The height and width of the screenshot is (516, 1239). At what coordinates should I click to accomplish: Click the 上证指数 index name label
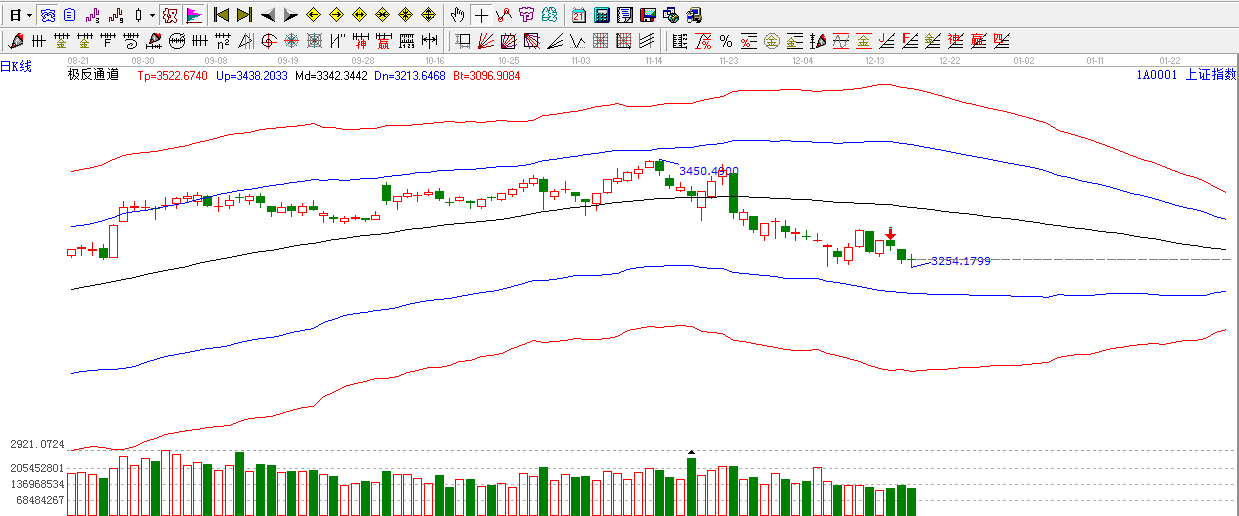[x=1210, y=74]
